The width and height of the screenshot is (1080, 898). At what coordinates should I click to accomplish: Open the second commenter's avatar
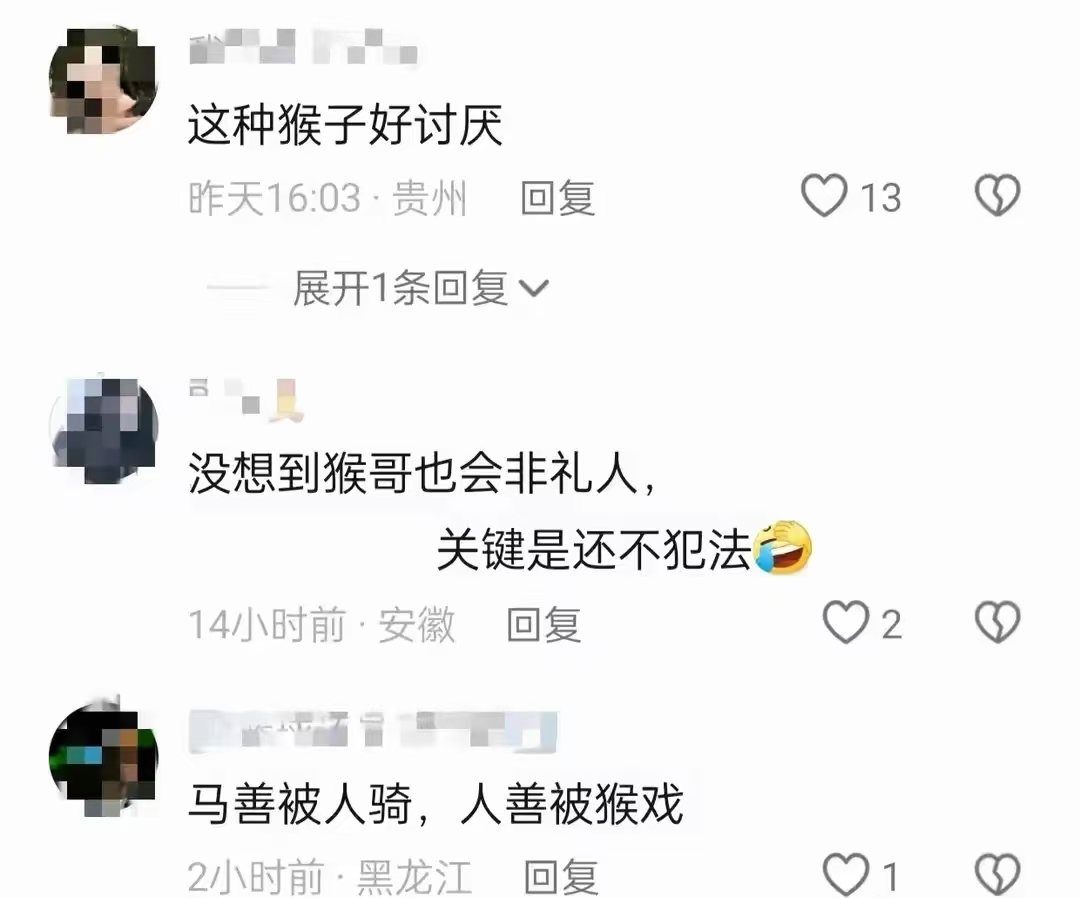(x=104, y=429)
